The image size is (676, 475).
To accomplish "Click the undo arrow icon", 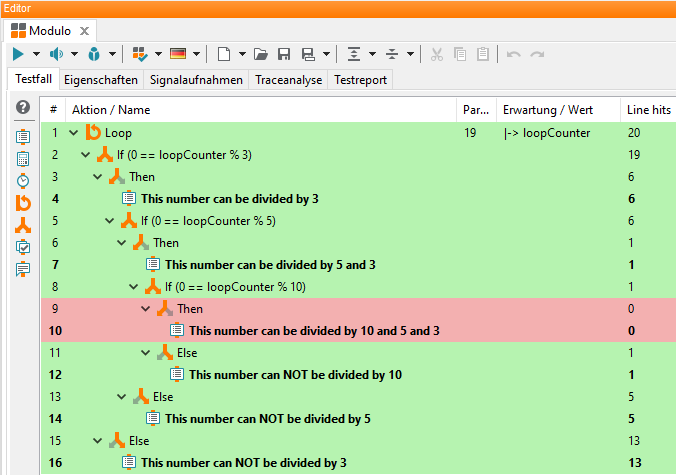I will [x=513, y=54].
